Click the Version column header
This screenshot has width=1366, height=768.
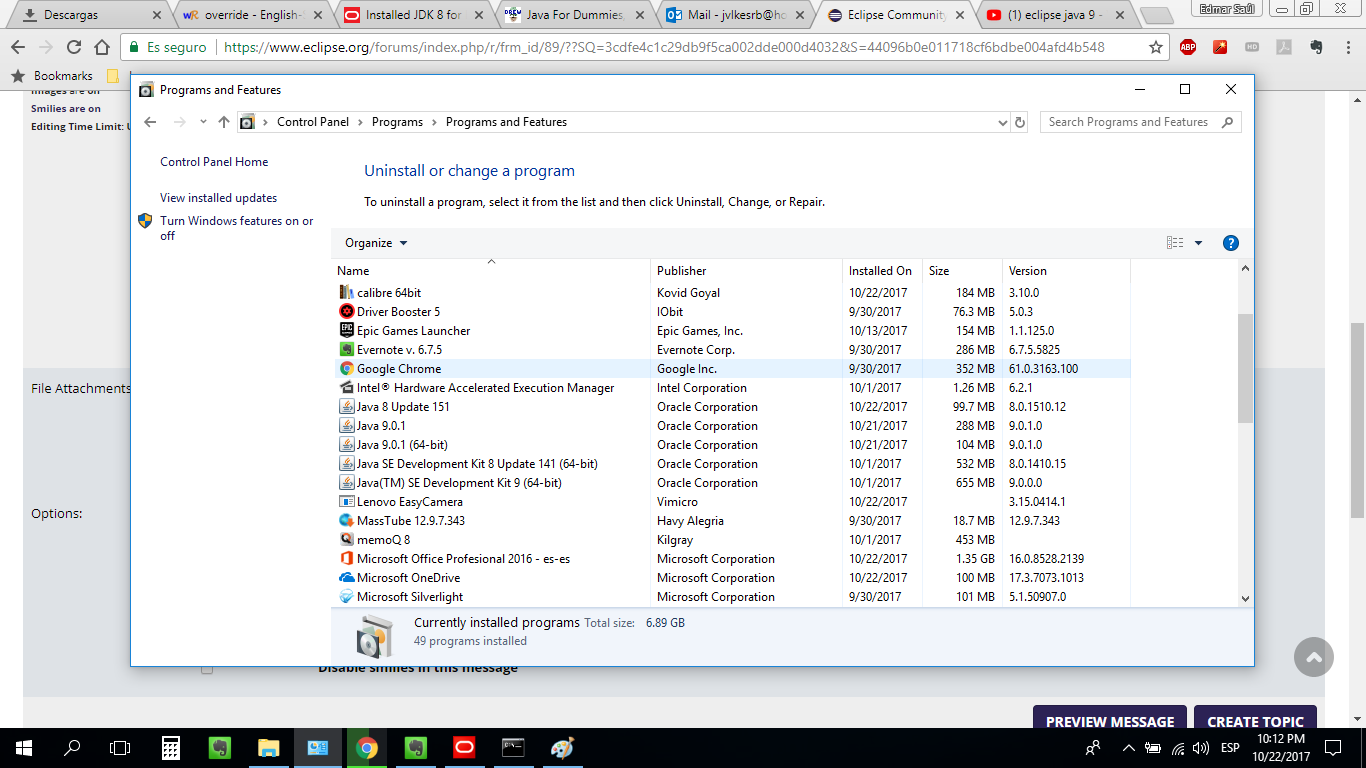point(1066,271)
